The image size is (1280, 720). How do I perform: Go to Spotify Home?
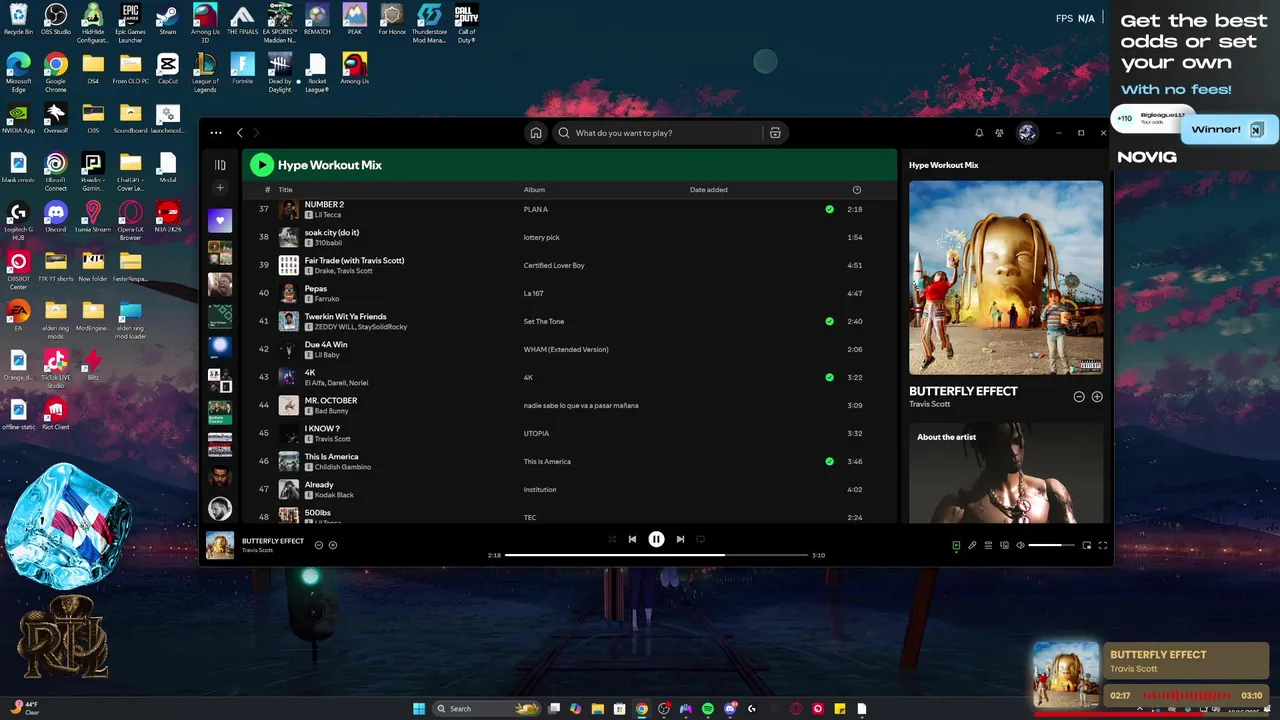[536, 133]
